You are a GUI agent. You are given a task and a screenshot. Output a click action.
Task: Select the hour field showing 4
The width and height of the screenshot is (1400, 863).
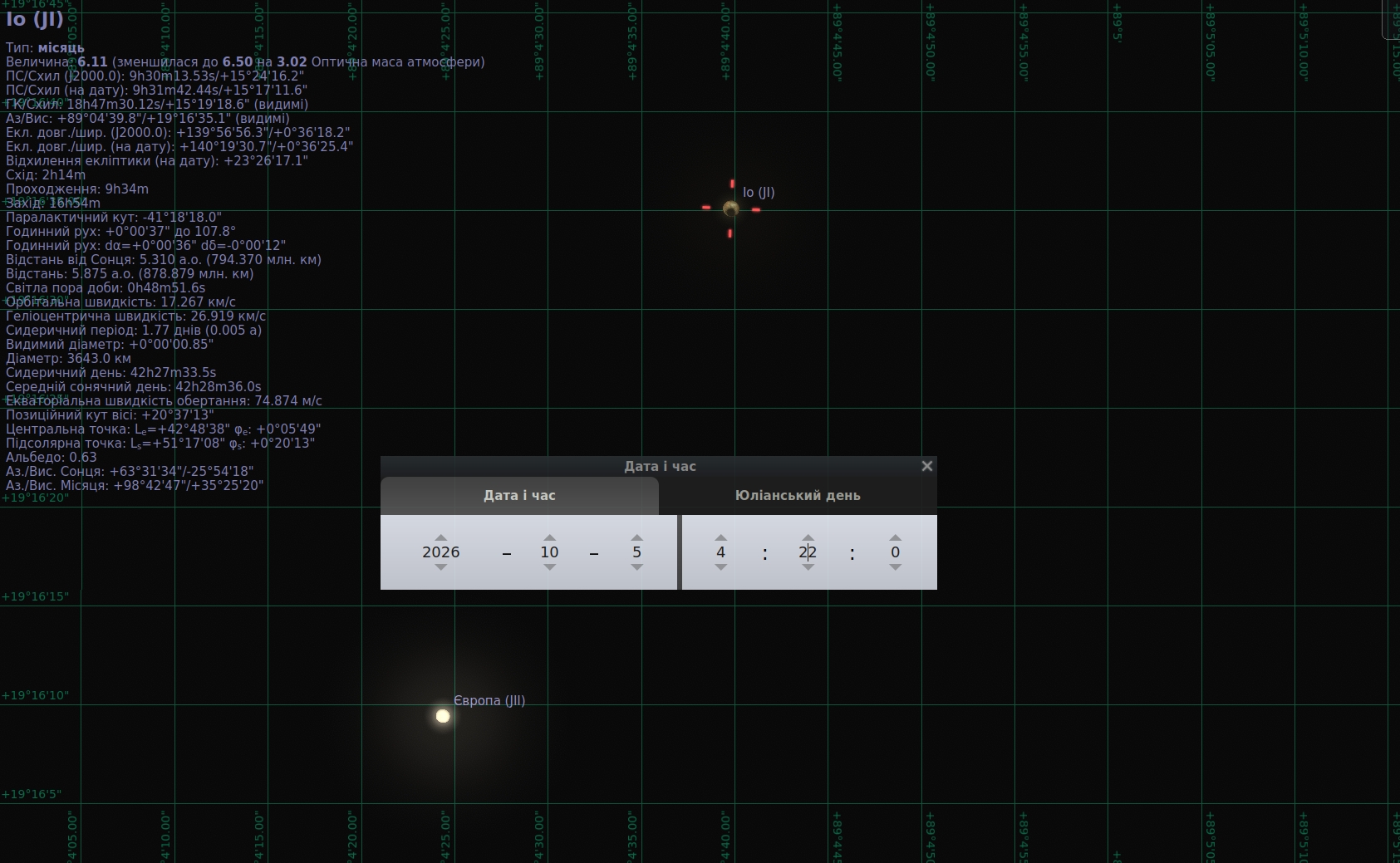click(720, 552)
